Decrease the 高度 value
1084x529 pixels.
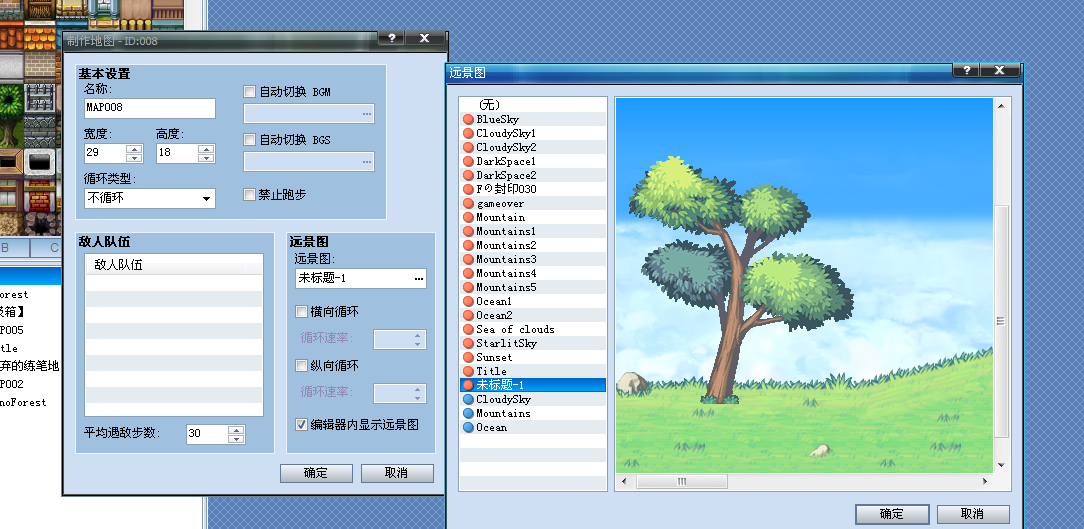pyautogui.click(x=206, y=158)
